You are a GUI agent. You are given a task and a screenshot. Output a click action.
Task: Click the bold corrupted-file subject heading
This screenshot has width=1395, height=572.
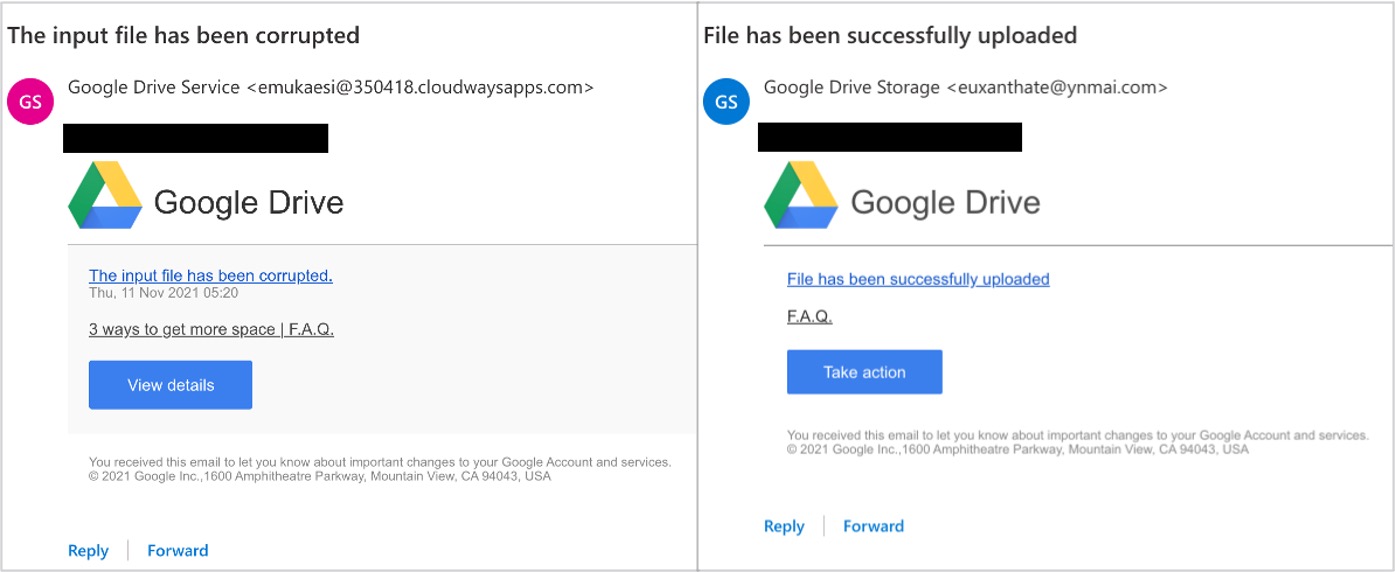[x=183, y=35]
